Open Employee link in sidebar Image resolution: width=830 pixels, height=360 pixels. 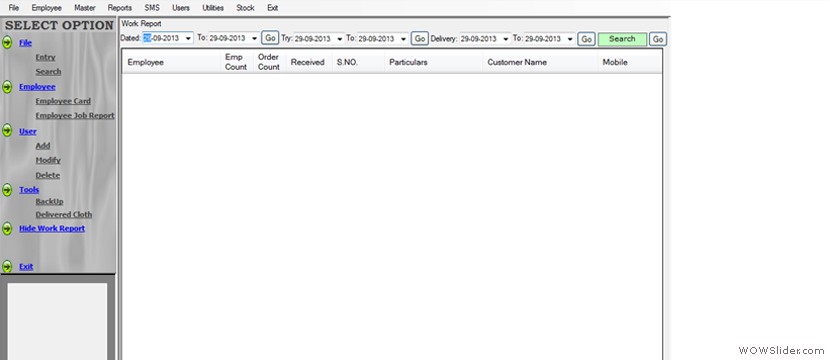[x=37, y=87]
